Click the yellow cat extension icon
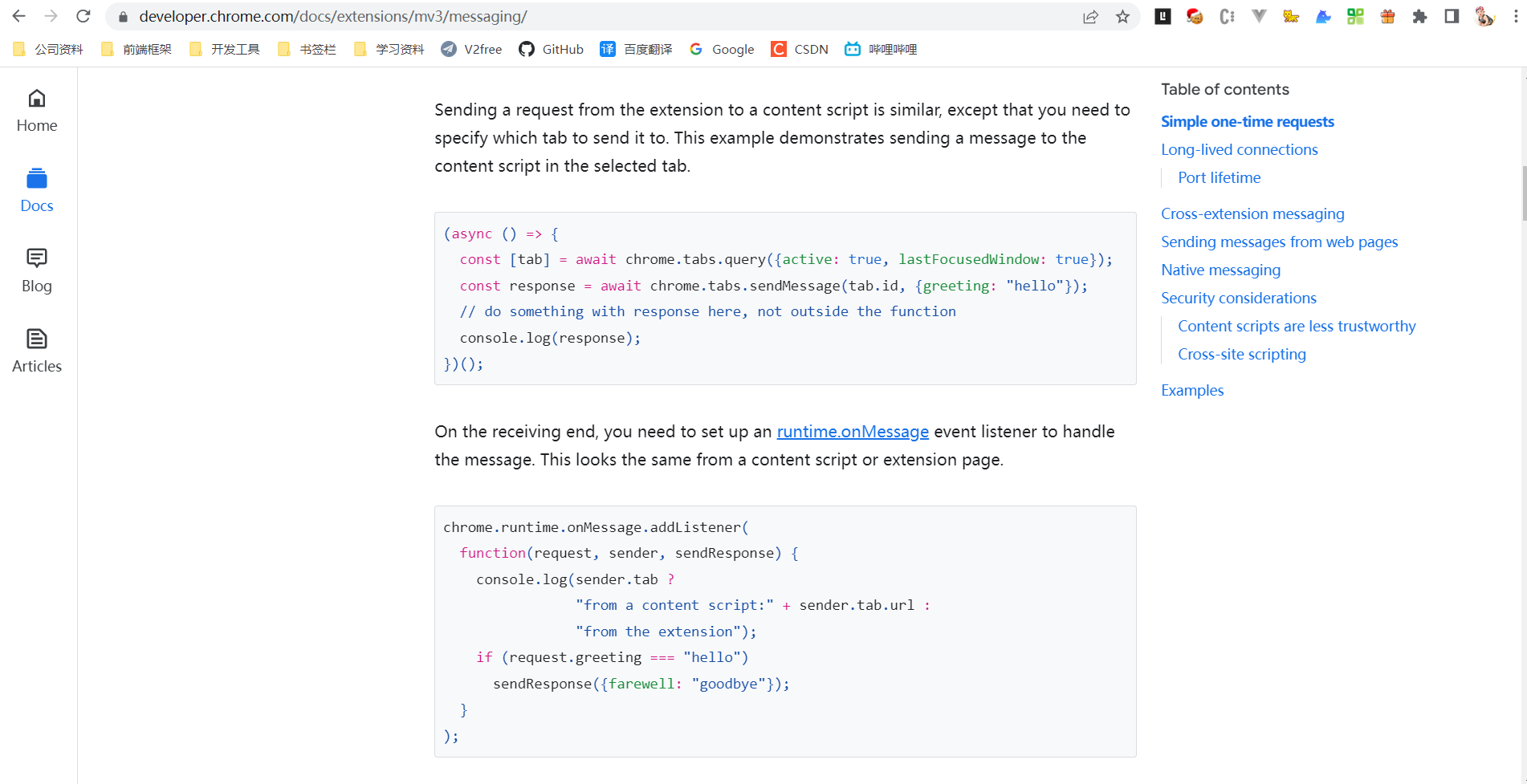Viewport: 1527px width, 784px height. [1291, 16]
